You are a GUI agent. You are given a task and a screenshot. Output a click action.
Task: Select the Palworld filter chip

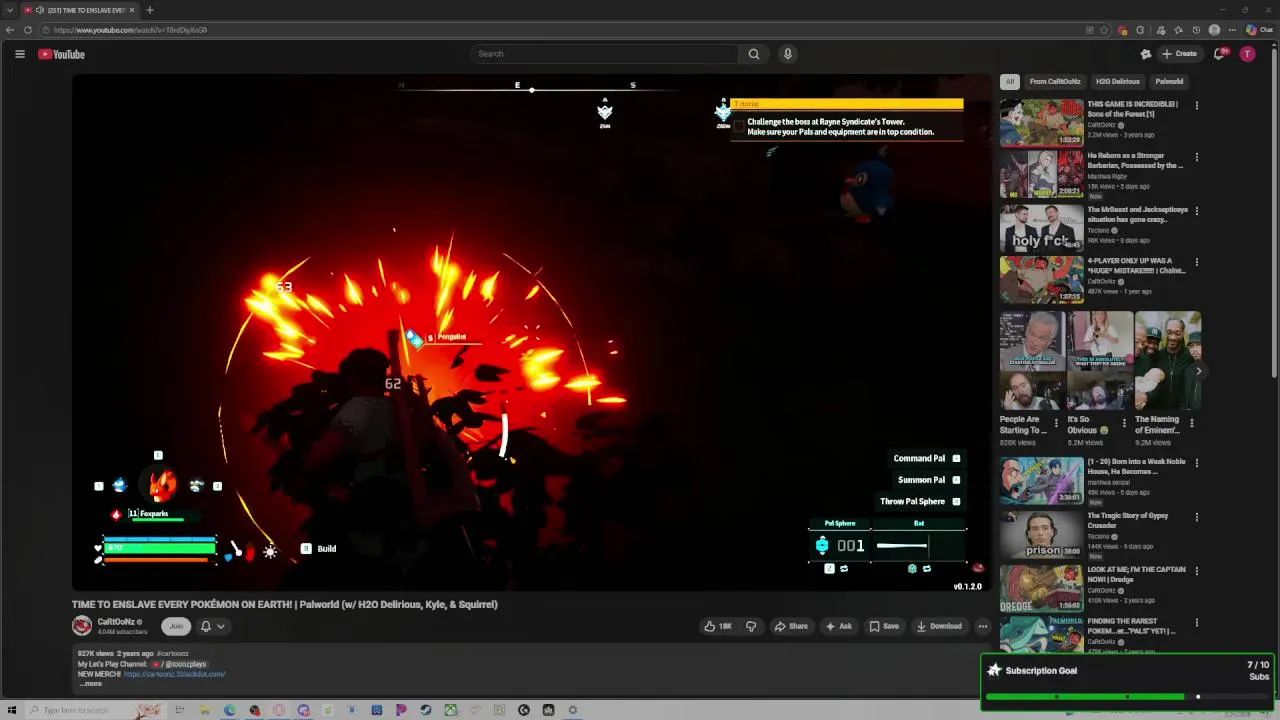tap(1169, 81)
